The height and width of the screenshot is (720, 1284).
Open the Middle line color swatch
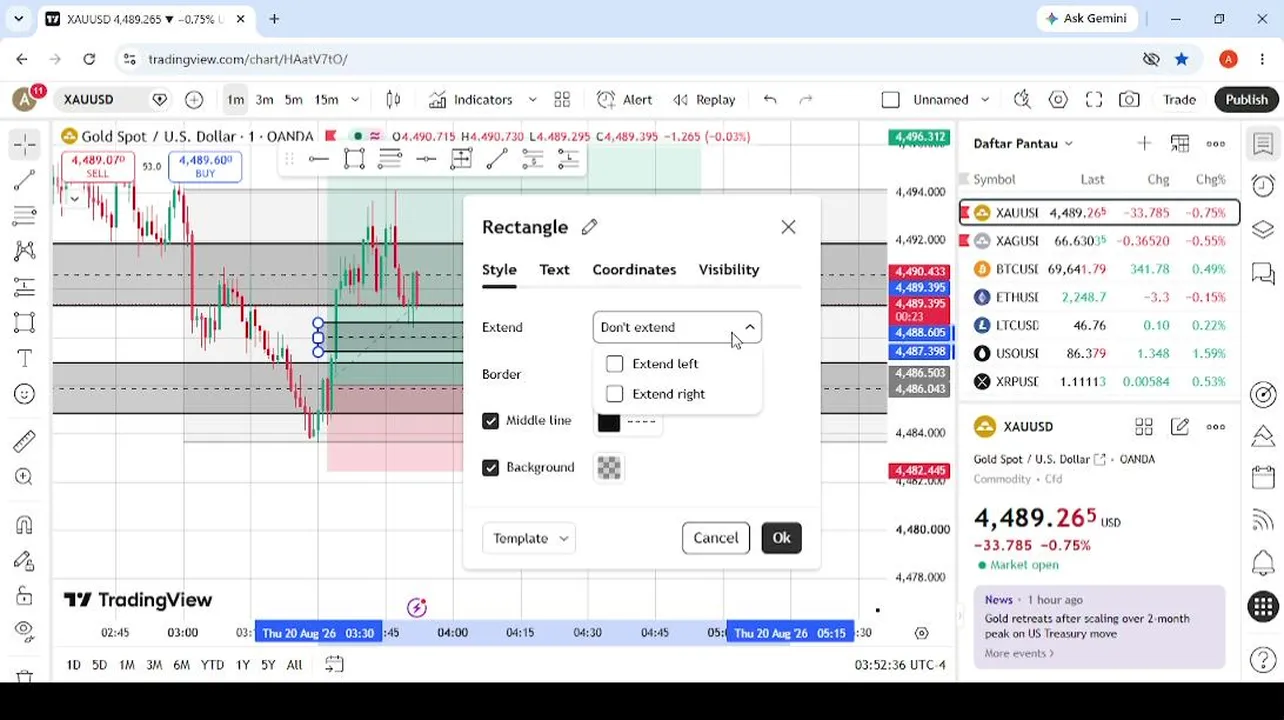(608, 421)
